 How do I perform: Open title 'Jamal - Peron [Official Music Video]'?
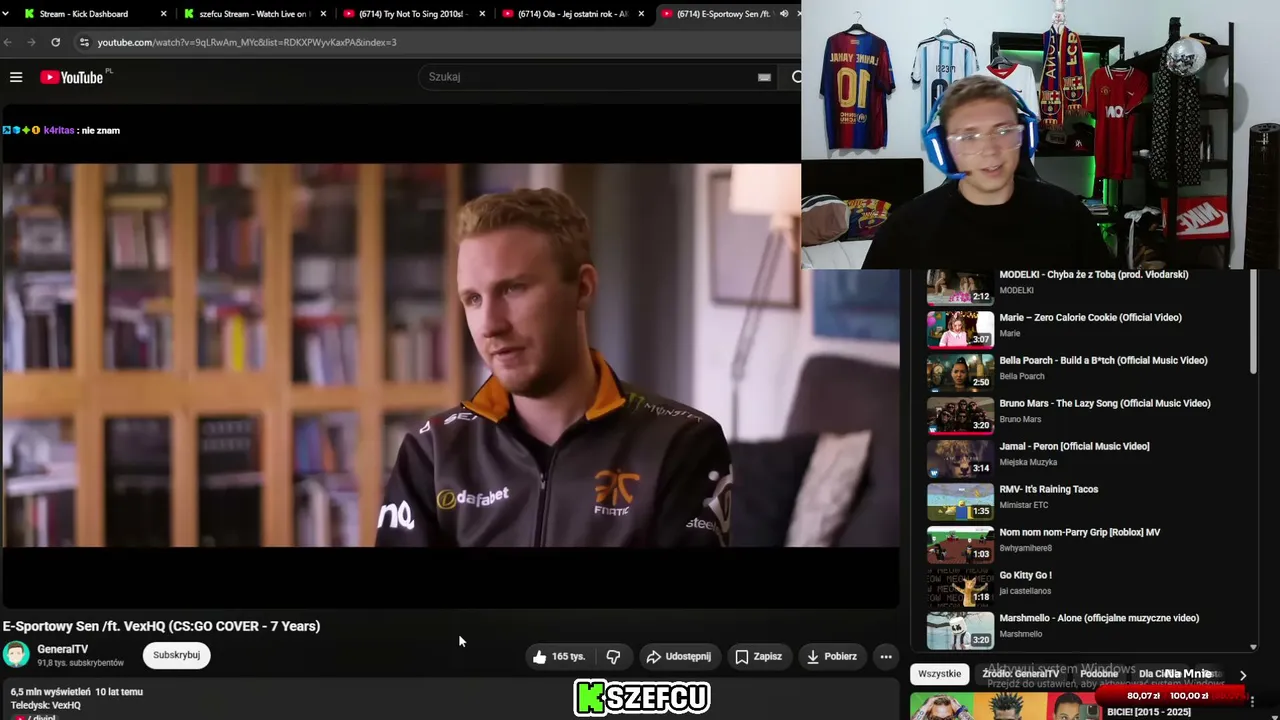click(x=1075, y=447)
